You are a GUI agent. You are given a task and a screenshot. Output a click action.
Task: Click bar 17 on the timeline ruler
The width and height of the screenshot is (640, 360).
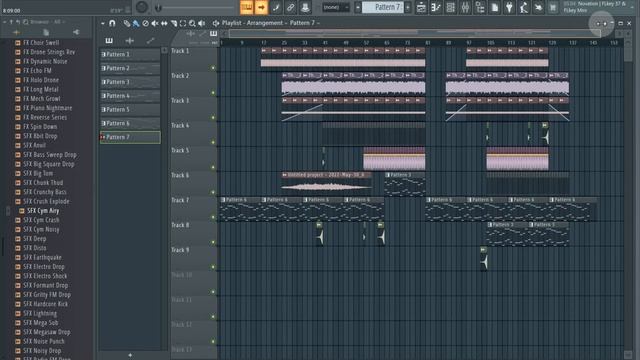264,42
